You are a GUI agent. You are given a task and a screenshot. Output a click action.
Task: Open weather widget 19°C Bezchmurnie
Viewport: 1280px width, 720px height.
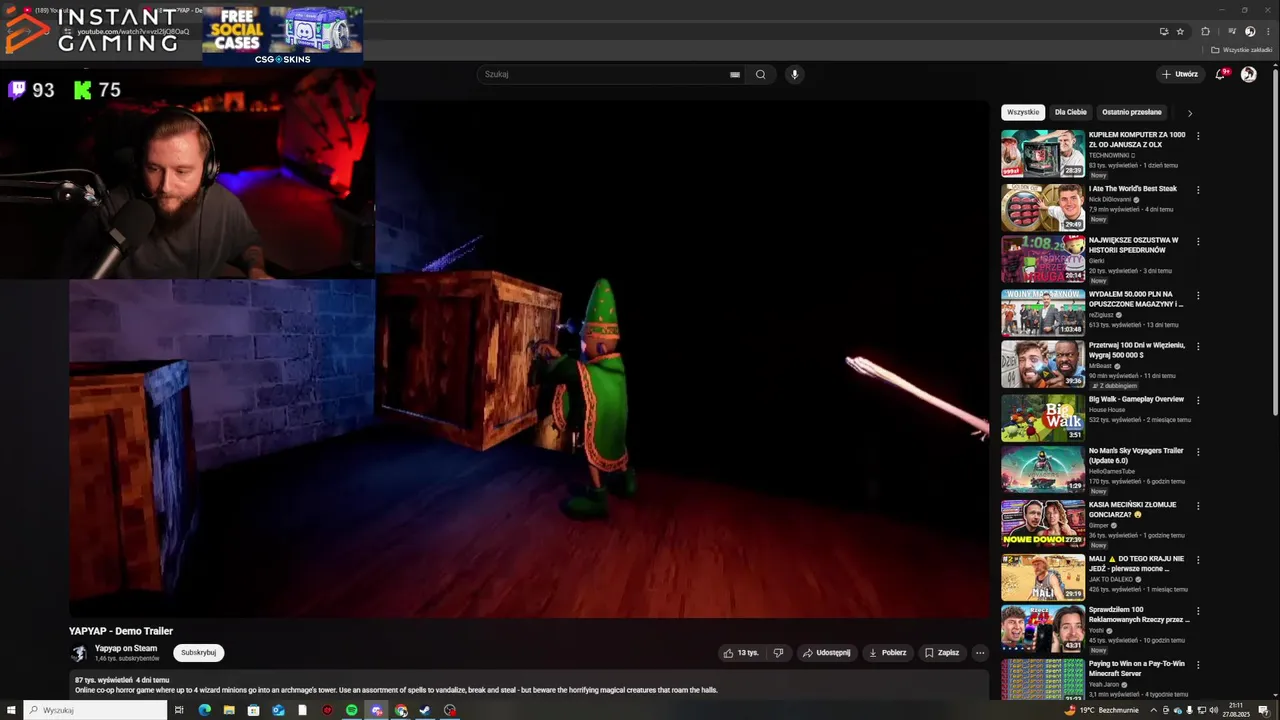[1102, 710]
